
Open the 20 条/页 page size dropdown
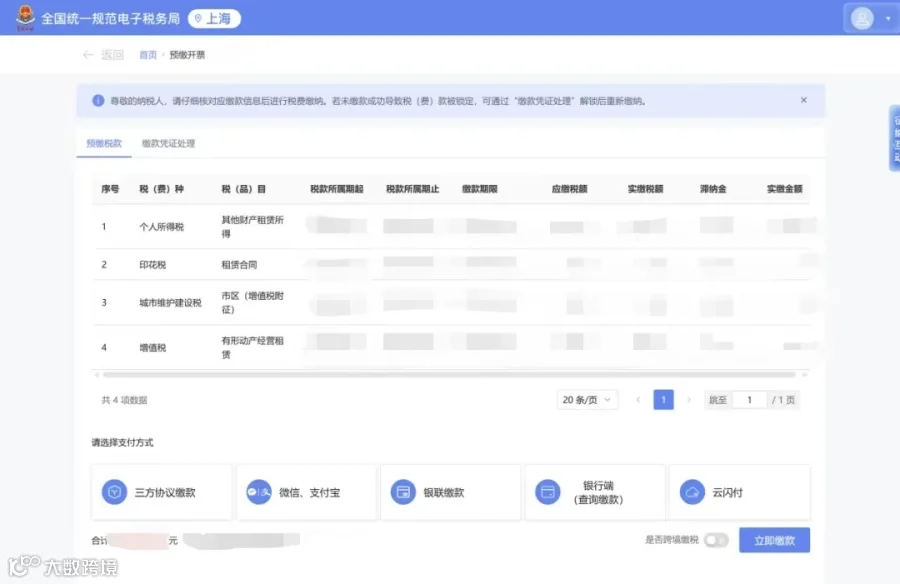click(x=587, y=400)
